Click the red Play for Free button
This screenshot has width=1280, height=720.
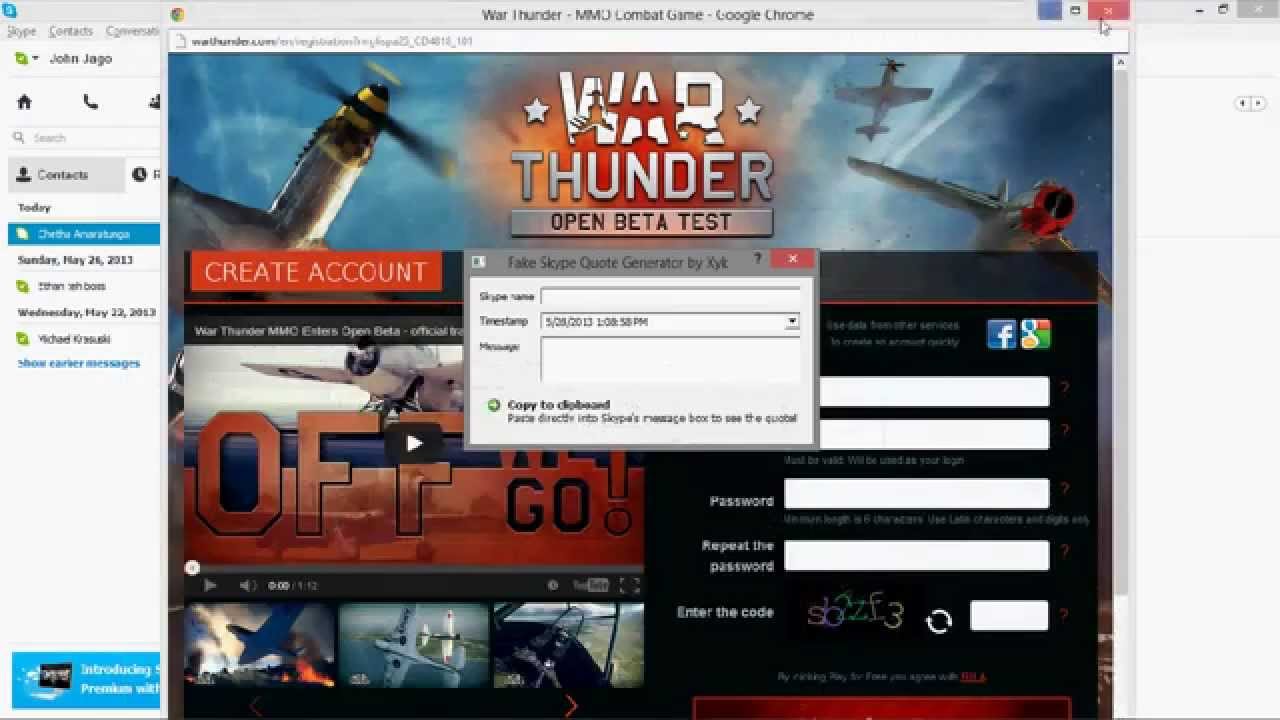click(882, 708)
